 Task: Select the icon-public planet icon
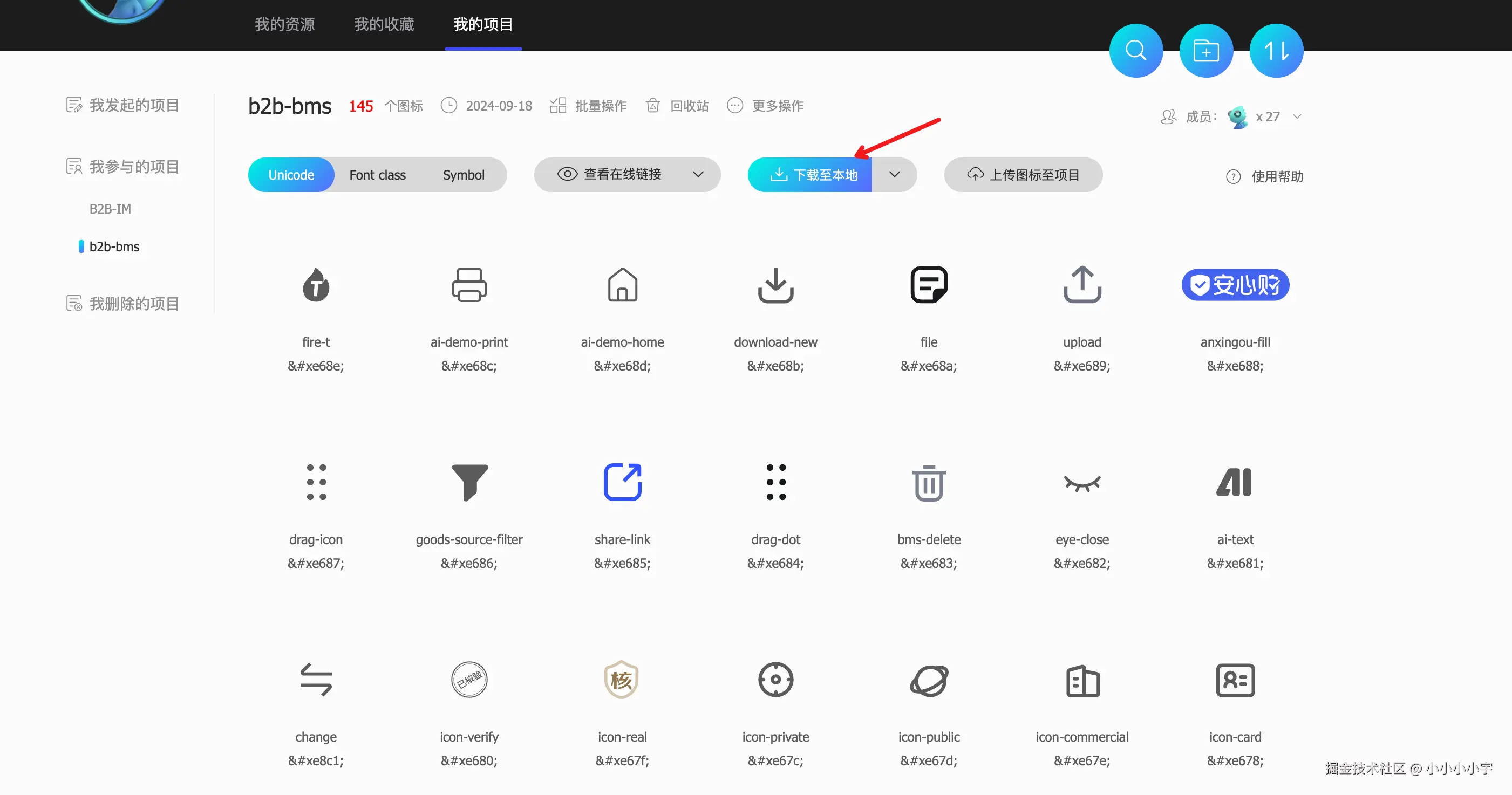tap(929, 680)
